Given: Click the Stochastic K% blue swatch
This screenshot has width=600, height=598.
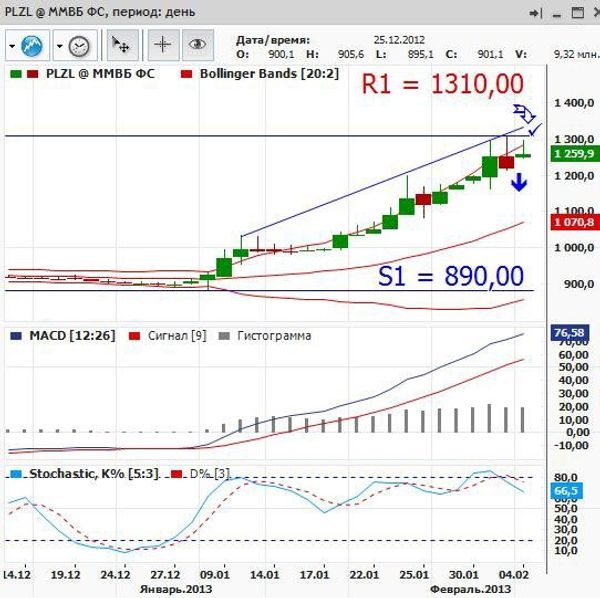Looking at the screenshot, I should click(x=16, y=474).
